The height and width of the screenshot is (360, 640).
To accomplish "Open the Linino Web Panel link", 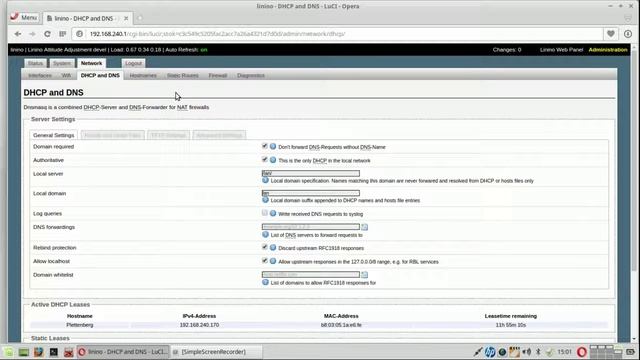I will (x=561, y=50).
